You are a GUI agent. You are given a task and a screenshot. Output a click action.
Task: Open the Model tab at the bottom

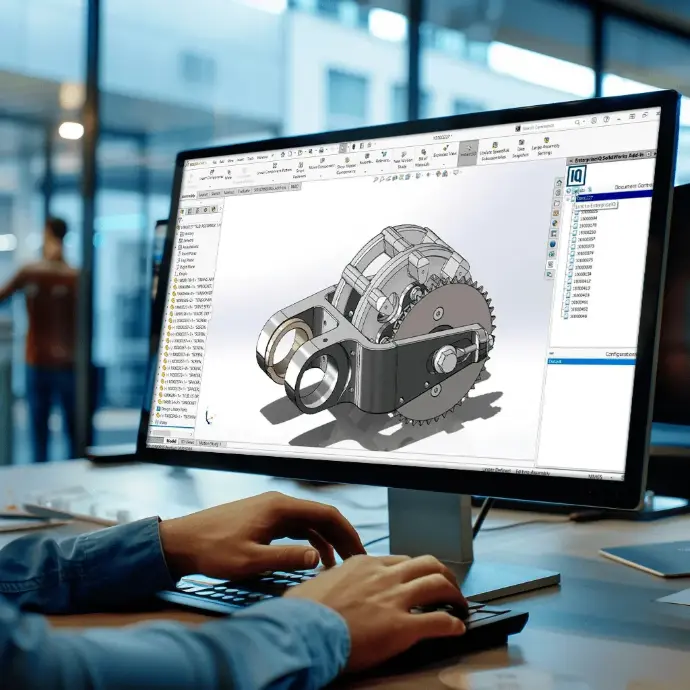[170, 440]
